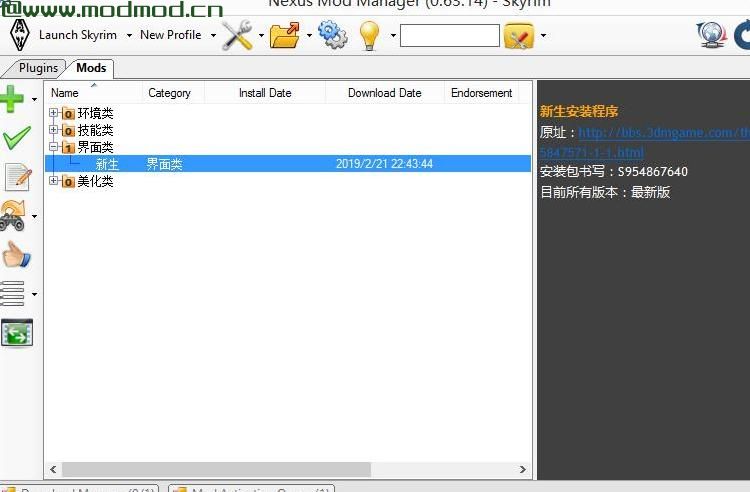Click the horizontal scrollbar right arrow
This screenshot has height=492, width=750.
(x=523, y=470)
